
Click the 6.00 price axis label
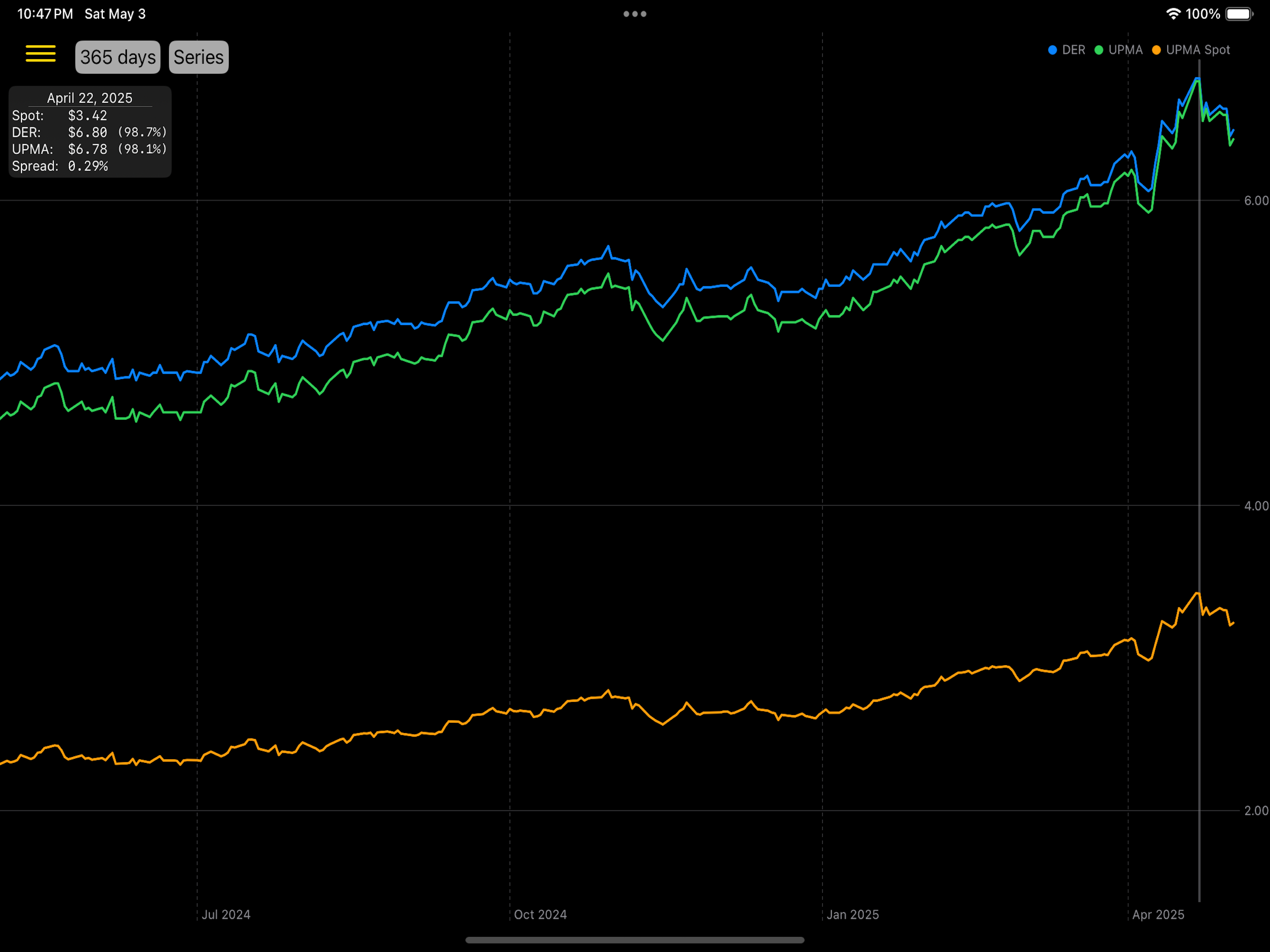pyautogui.click(x=1256, y=201)
